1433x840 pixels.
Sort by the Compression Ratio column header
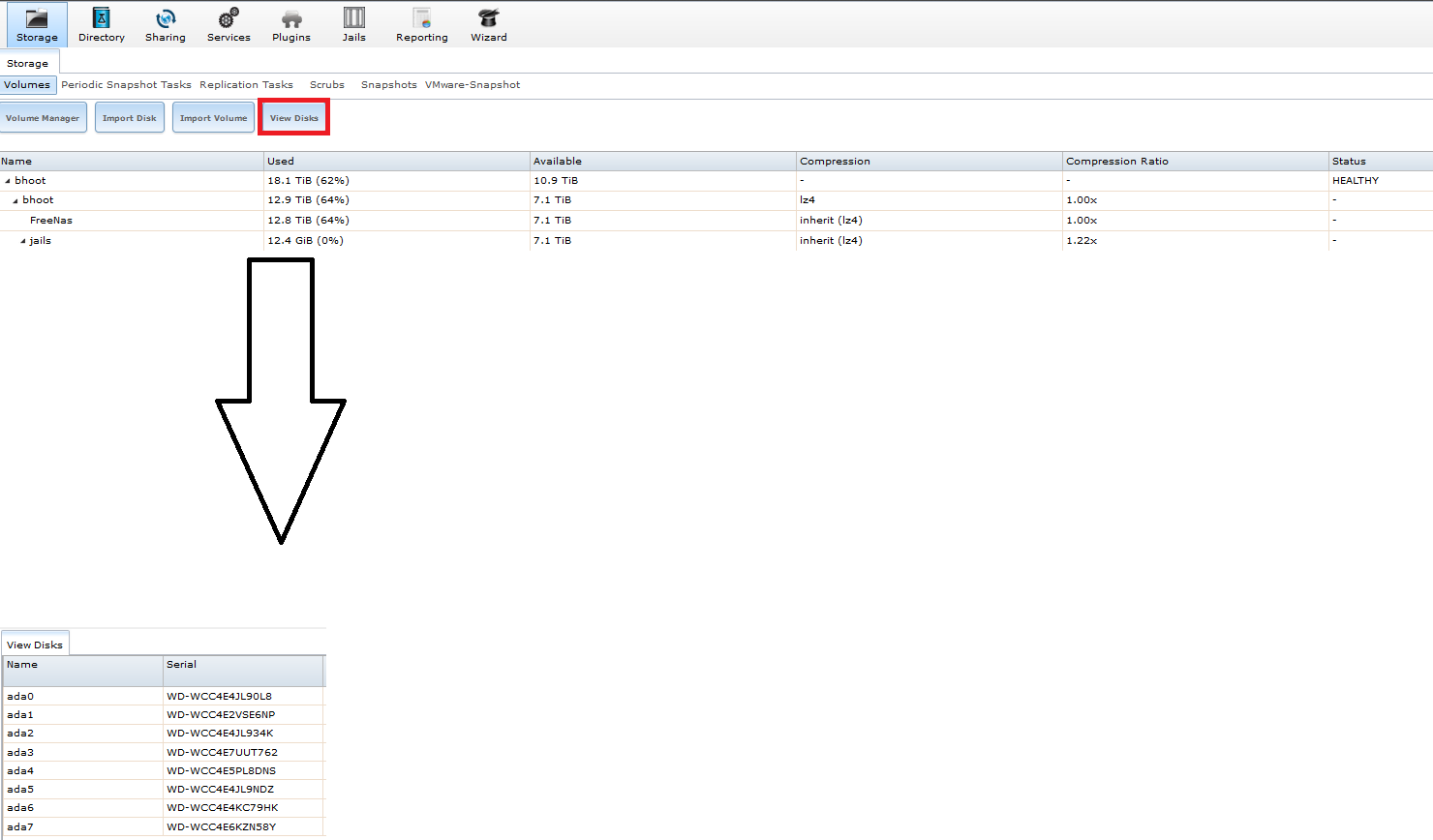1196,162
